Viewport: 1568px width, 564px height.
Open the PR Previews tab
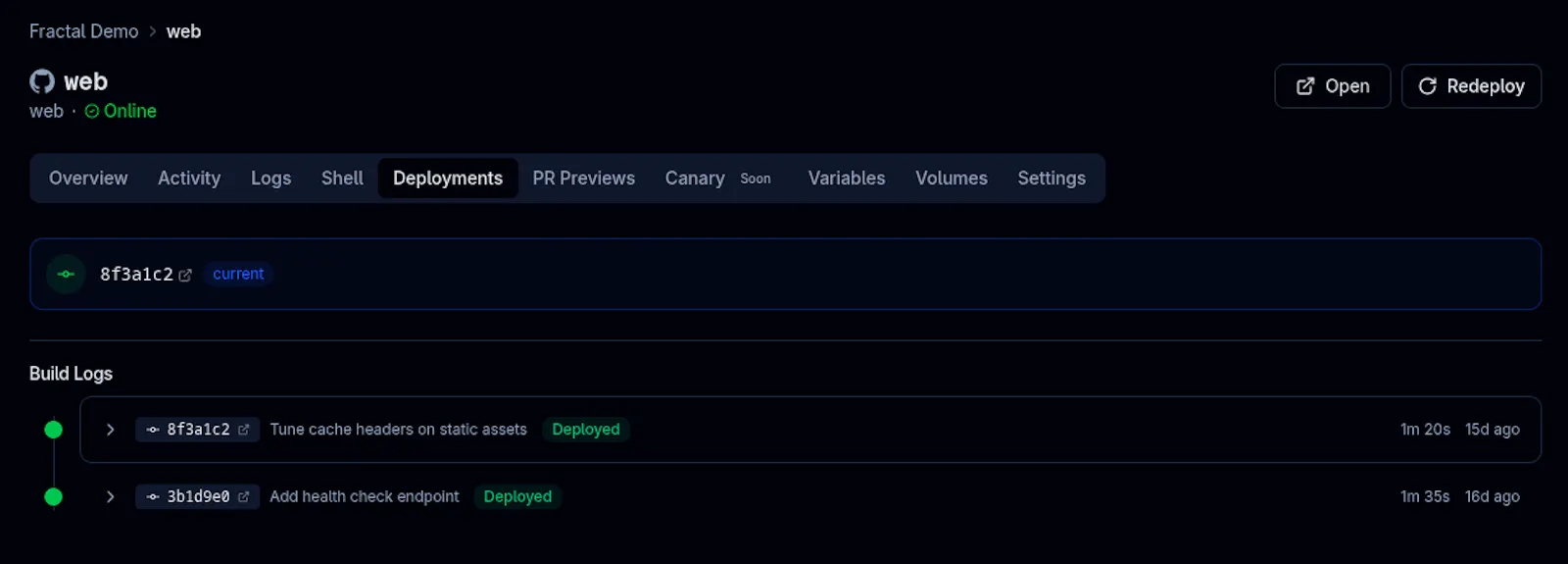coord(584,179)
